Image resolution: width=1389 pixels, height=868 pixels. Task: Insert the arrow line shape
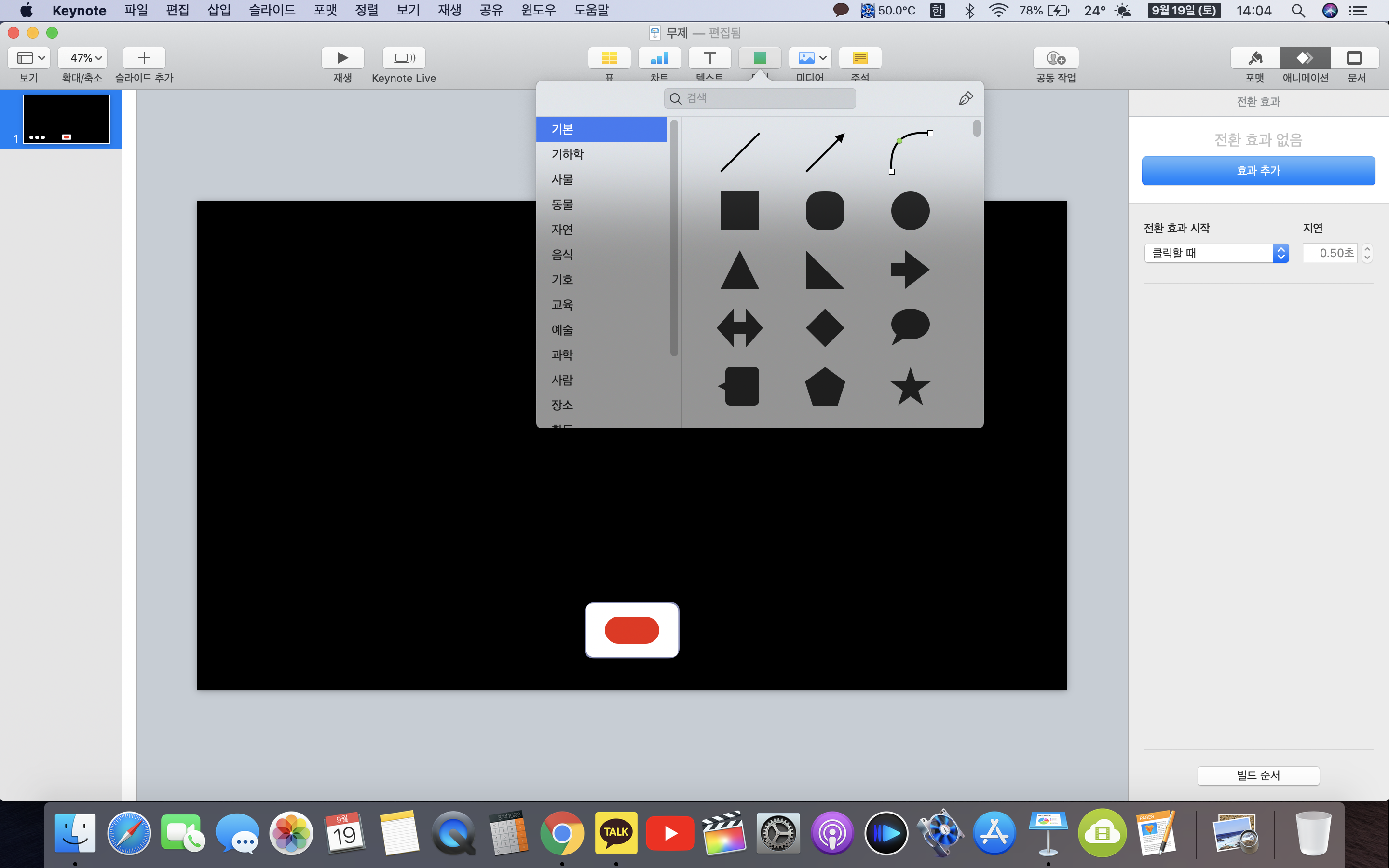click(825, 152)
